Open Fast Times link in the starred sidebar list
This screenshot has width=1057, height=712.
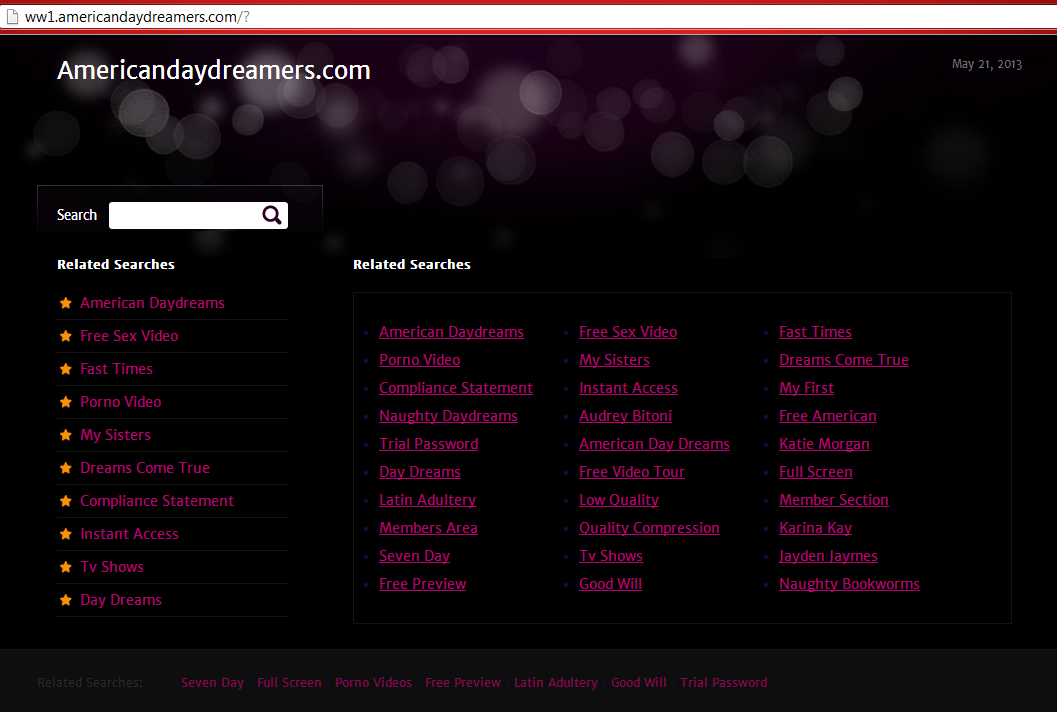117,369
